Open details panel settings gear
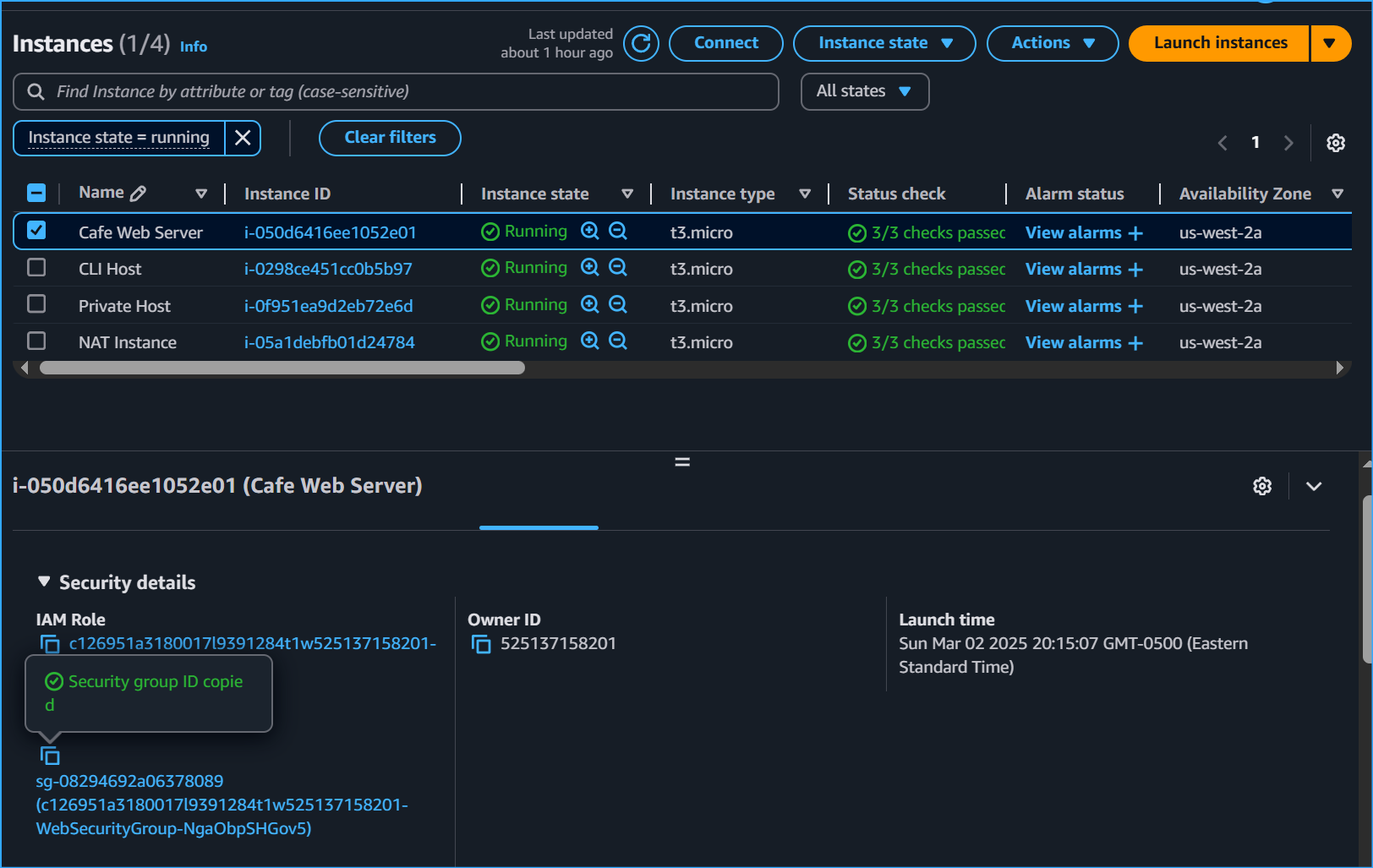Screen dimensions: 1373x868 click(1261, 486)
